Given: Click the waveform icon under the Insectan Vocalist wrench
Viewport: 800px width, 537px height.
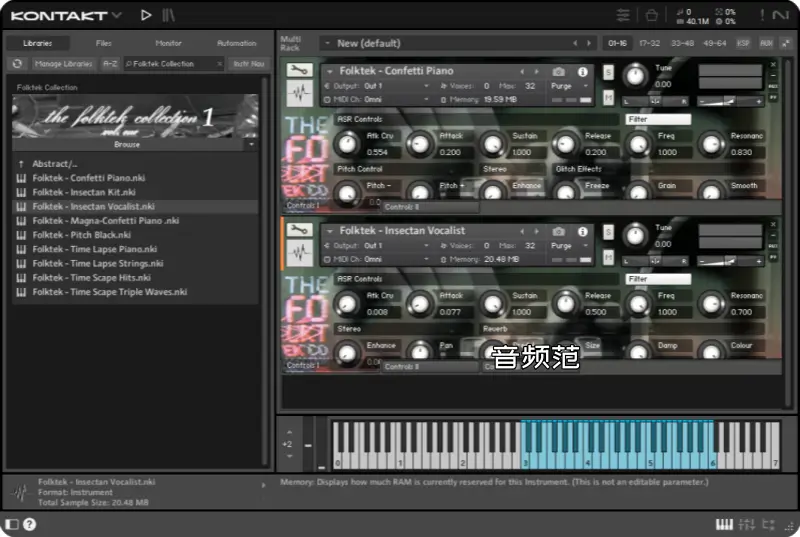Looking at the screenshot, I should coord(299,254).
